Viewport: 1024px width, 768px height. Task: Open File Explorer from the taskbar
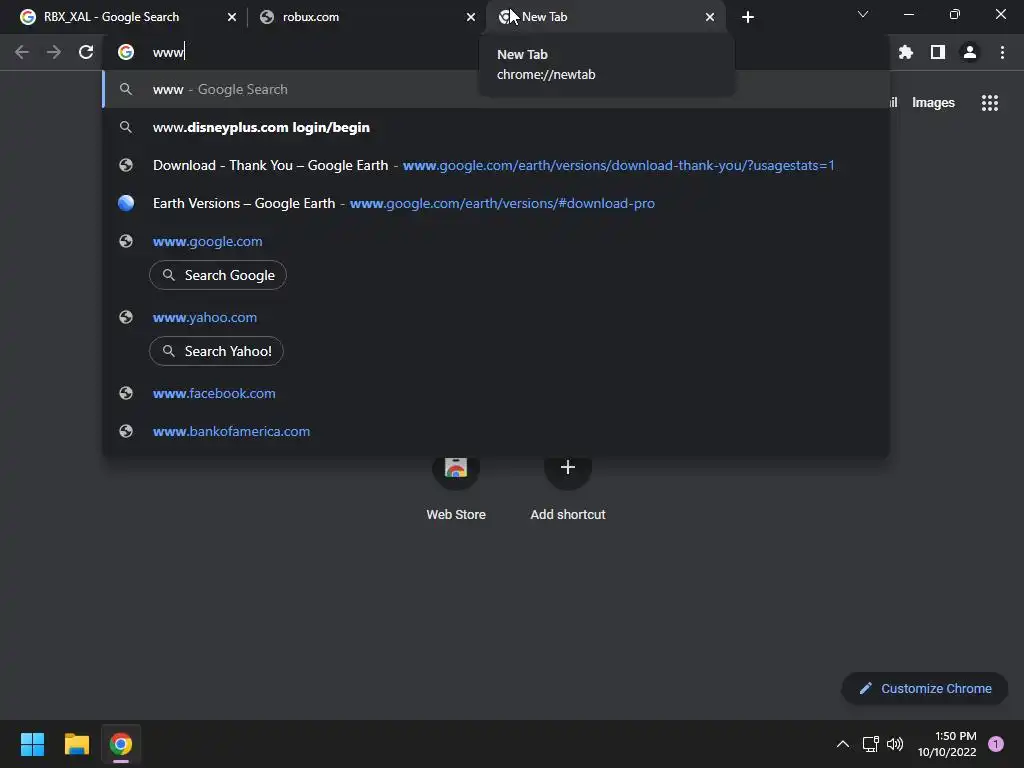(x=76, y=744)
